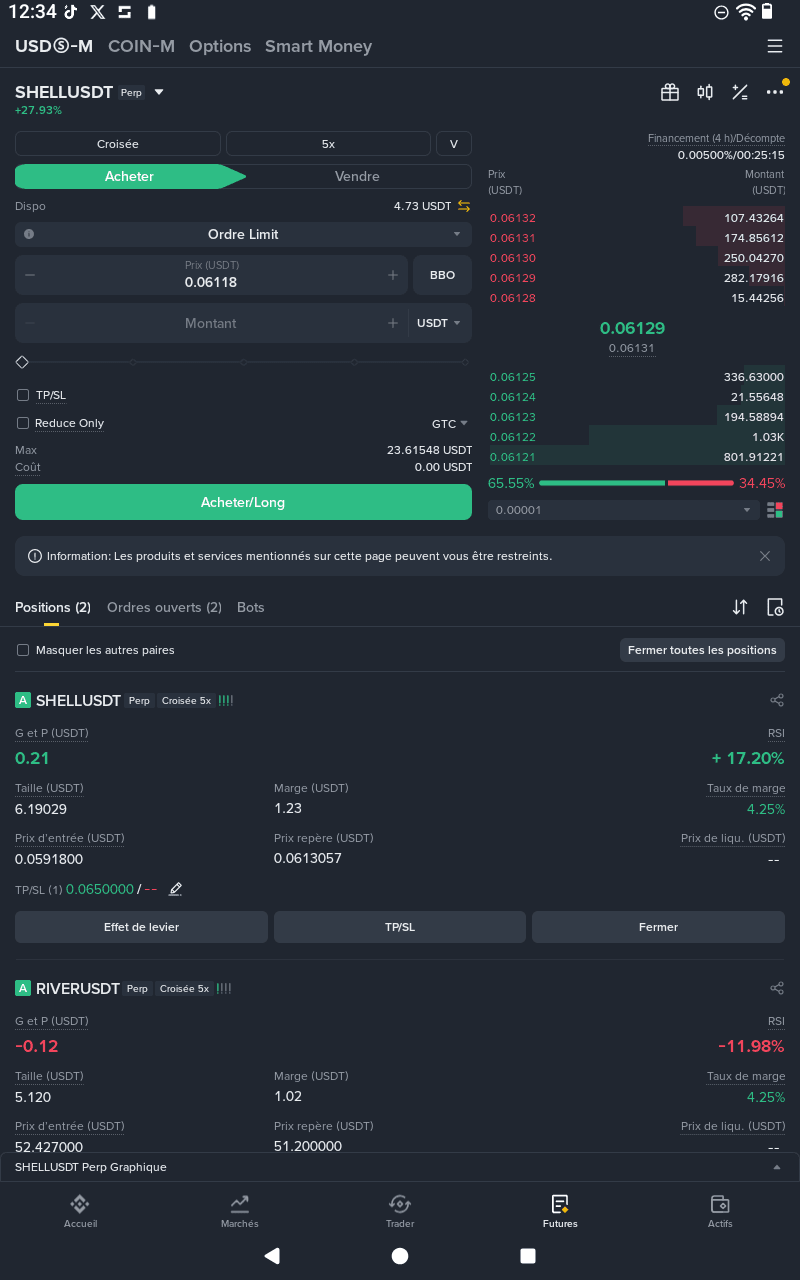Tap the sort positions arrows icon
The width and height of the screenshot is (800, 1280).
pyautogui.click(x=740, y=607)
